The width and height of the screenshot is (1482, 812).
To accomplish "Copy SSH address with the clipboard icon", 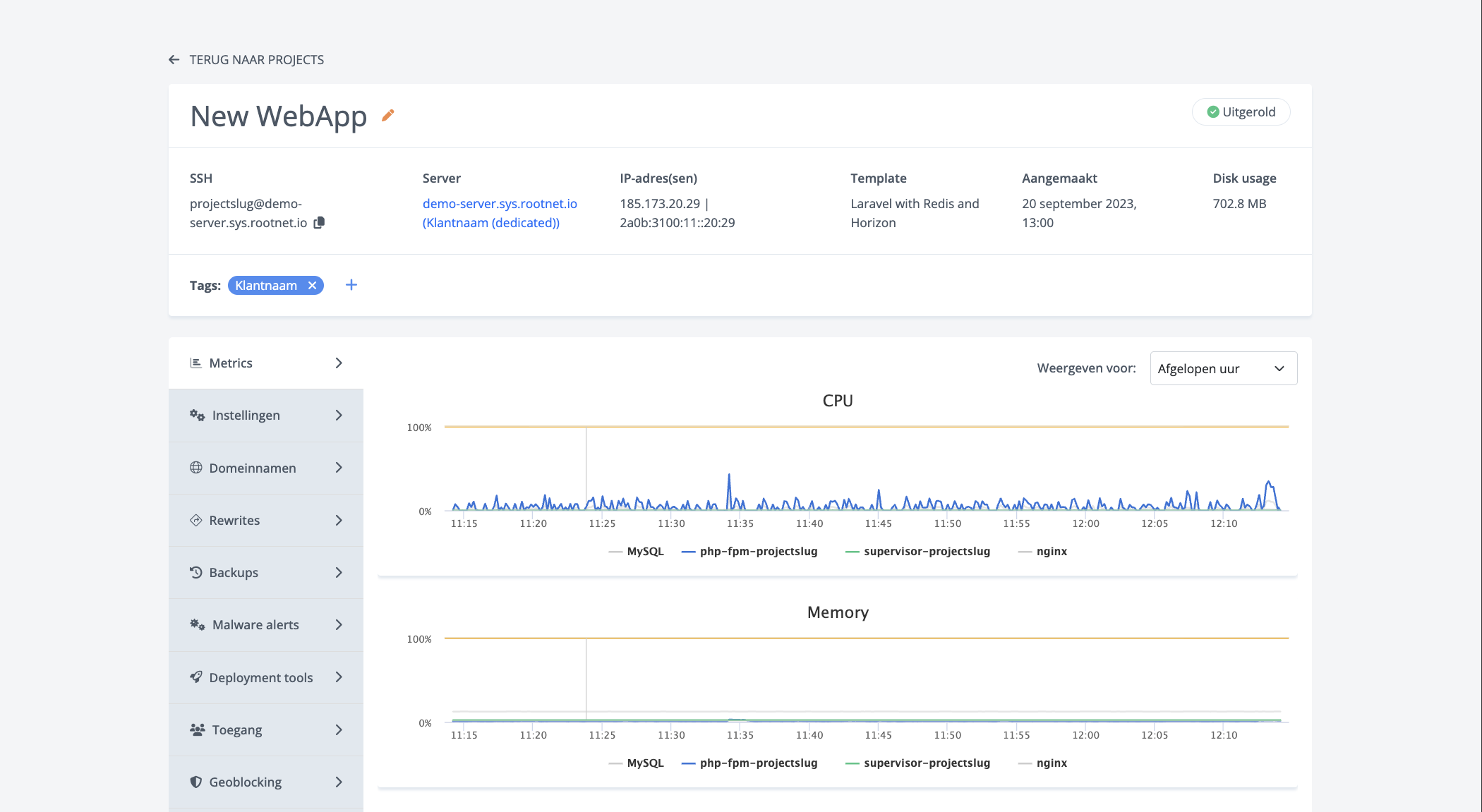I will pyautogui.click(x=319, y=222).
